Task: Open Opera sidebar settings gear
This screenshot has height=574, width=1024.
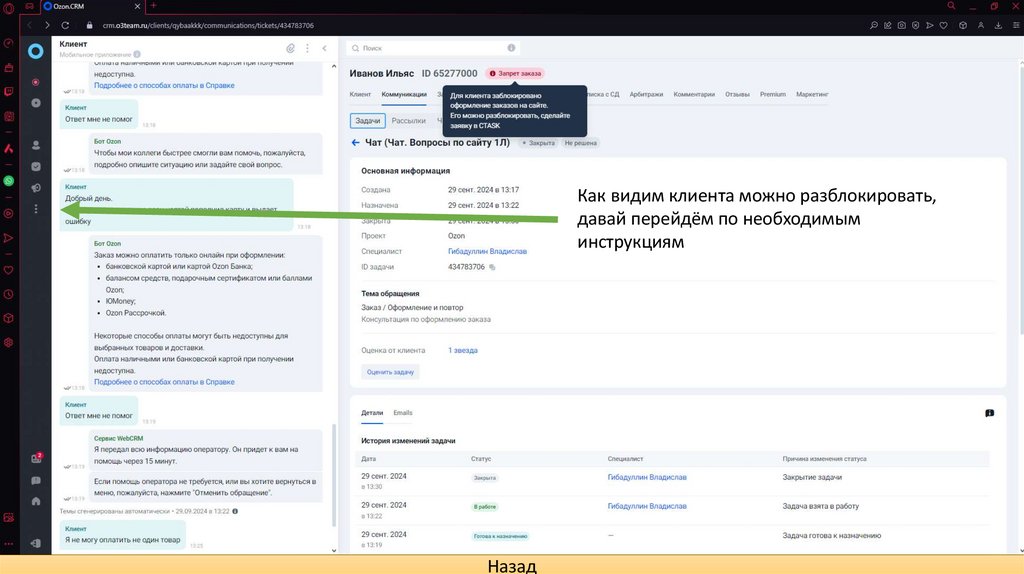Action: 8,342
